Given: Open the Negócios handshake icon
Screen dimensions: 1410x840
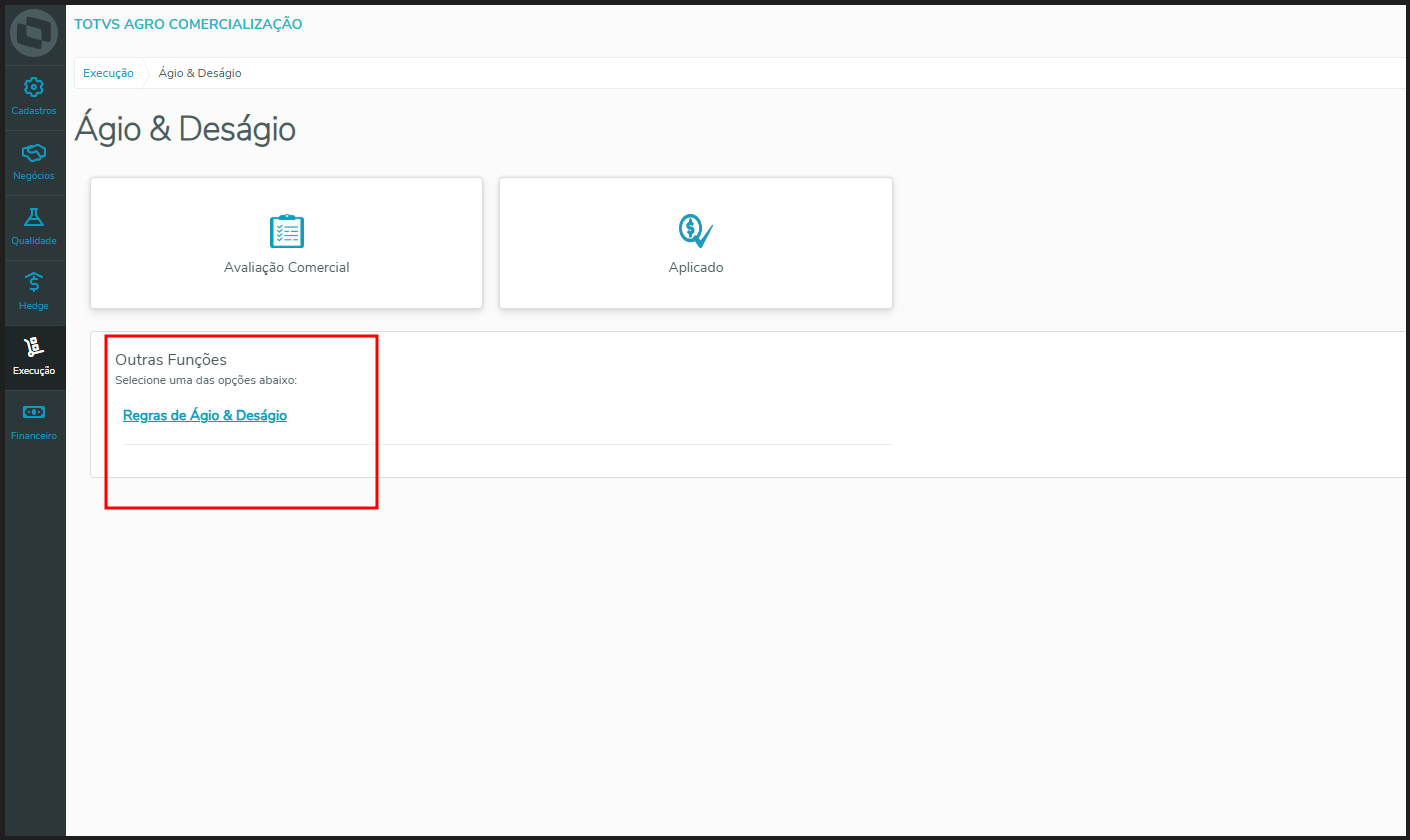Looking at the screenshot, I should pyautogui.click(x=34, y=153).
